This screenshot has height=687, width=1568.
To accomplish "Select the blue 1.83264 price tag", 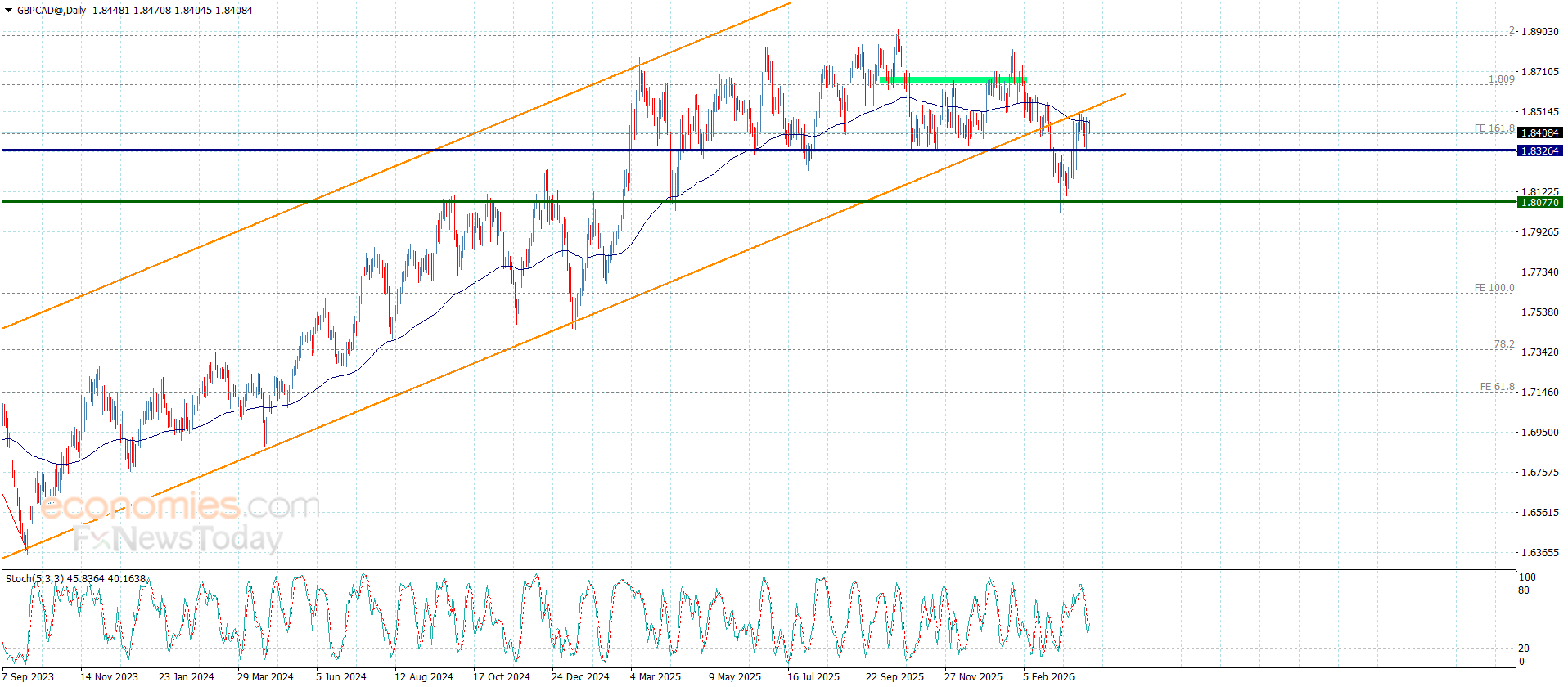I will tap(1539, 151).
